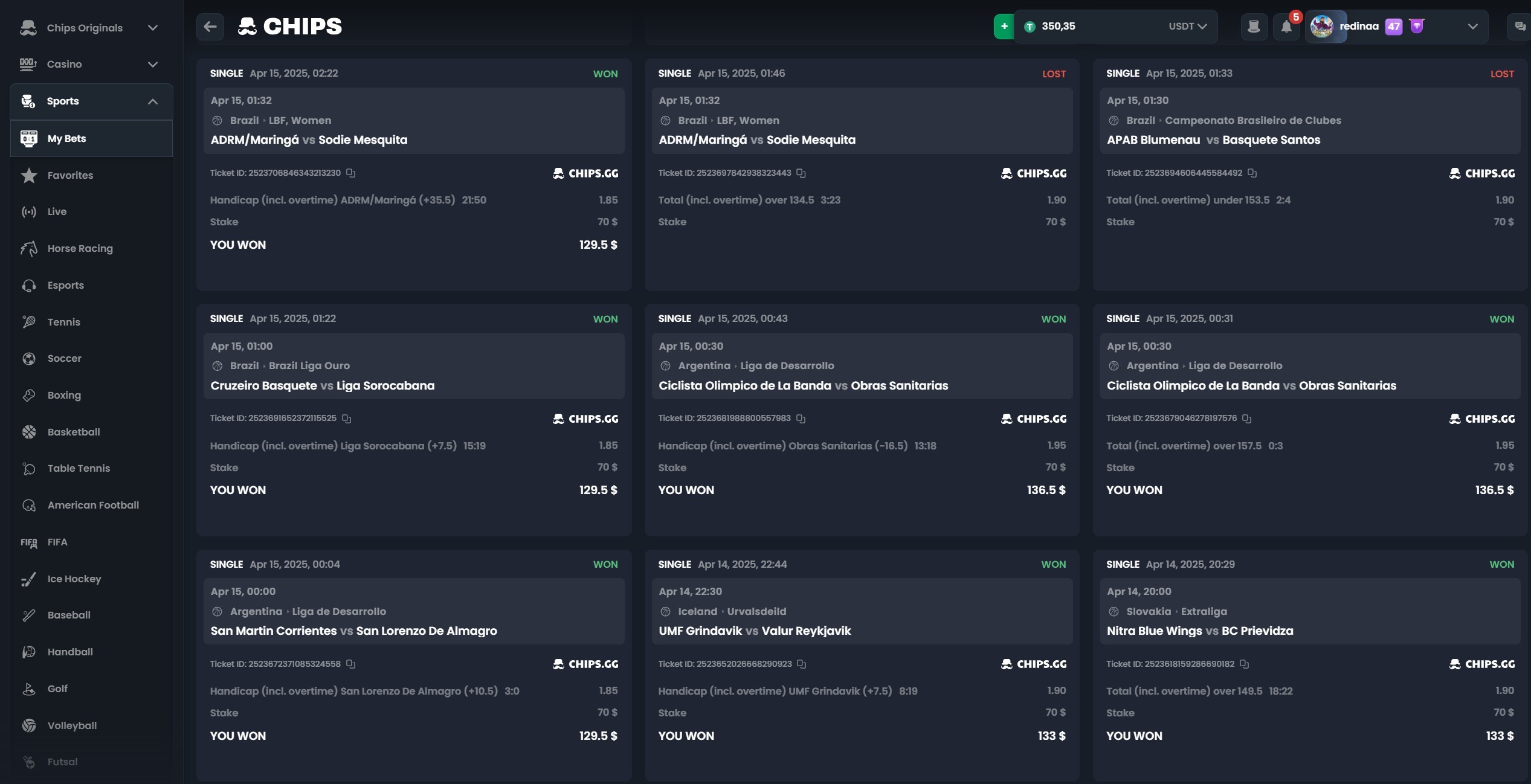Image resolution: width=1531 pixels, height=784 pixels.
Task: Open Live betting
Action: pyautogui.click(x=57, y=211)
